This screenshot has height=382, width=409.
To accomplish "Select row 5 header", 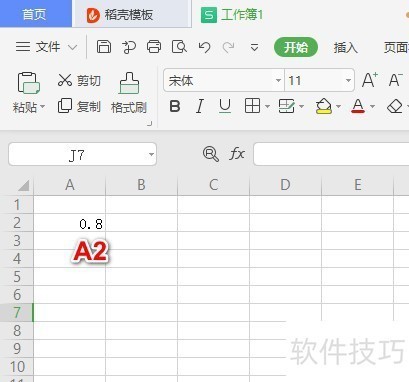I will click(17, 277).
